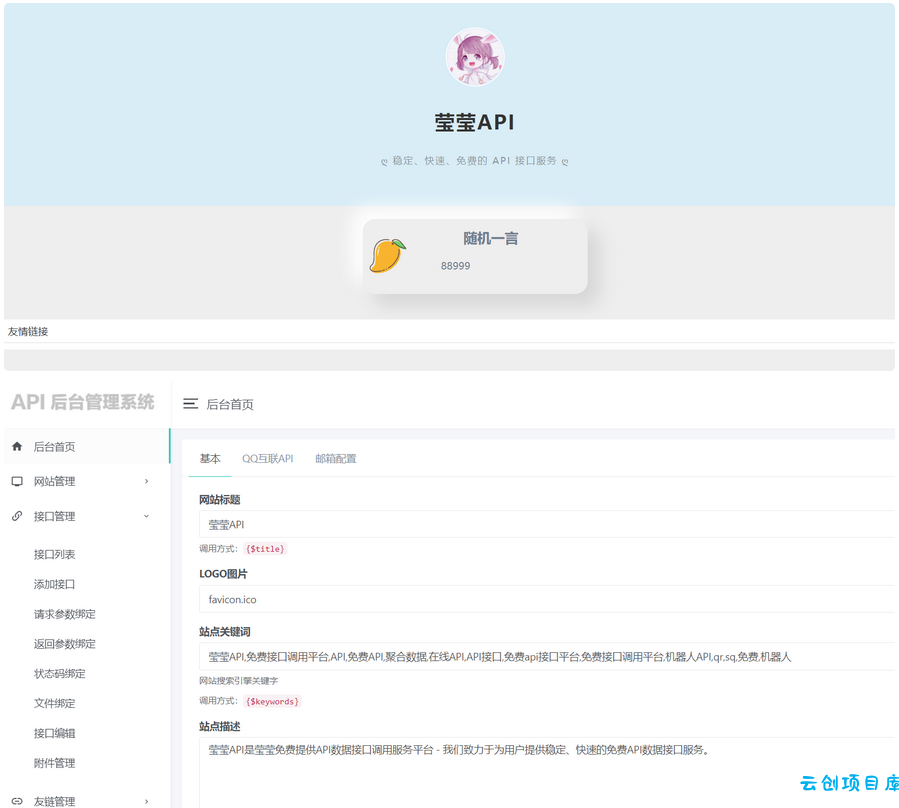The width and height of the screenshot is (899, 808).
Task: Click the 稳定、快速、免费的 API 接口服务 subtitle
Action: pyautogui.click(x=475, y=161)
